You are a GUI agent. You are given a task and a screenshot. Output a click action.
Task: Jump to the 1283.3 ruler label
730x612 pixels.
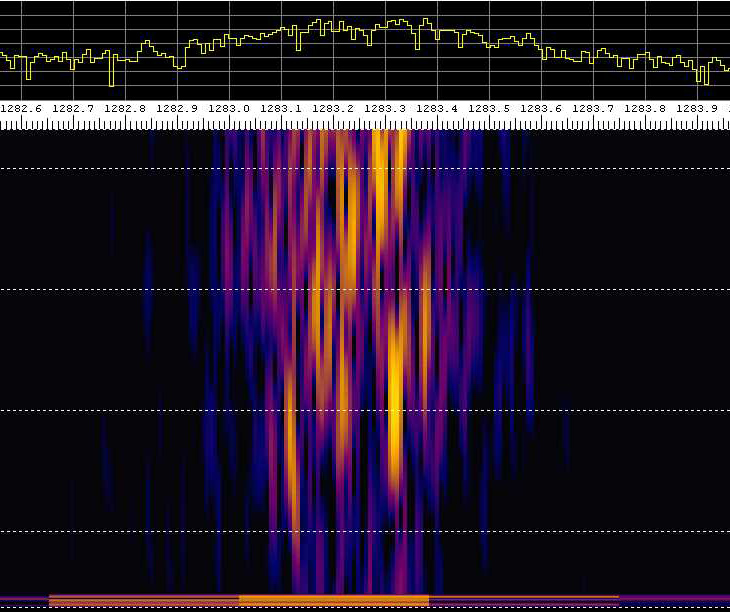(385, 109)
